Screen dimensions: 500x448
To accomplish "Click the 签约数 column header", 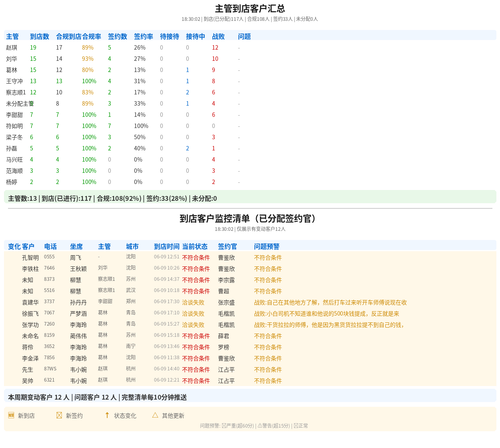I will [x=117, y=36].
